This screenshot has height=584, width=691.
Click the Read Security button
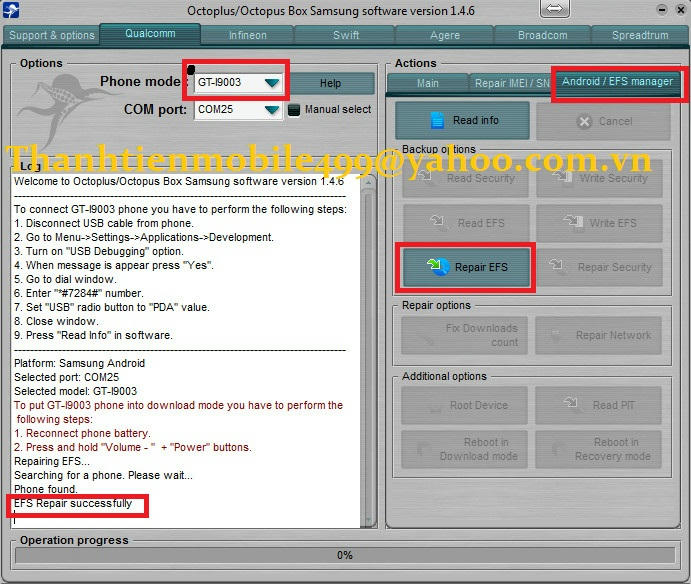coord(465,178)
